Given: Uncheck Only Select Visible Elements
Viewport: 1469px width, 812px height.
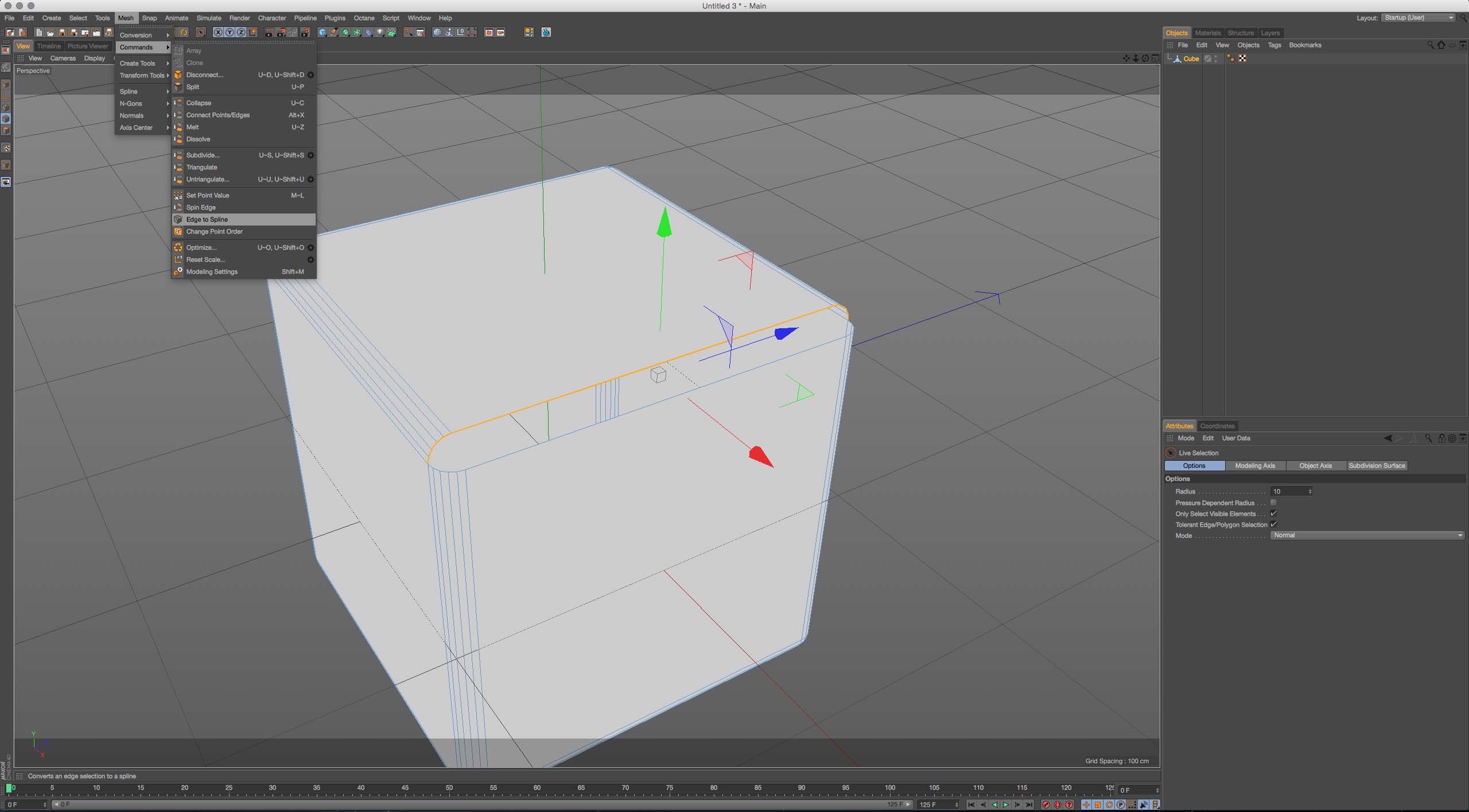Looking at the screenshot, I should (x=1273, y=514).
